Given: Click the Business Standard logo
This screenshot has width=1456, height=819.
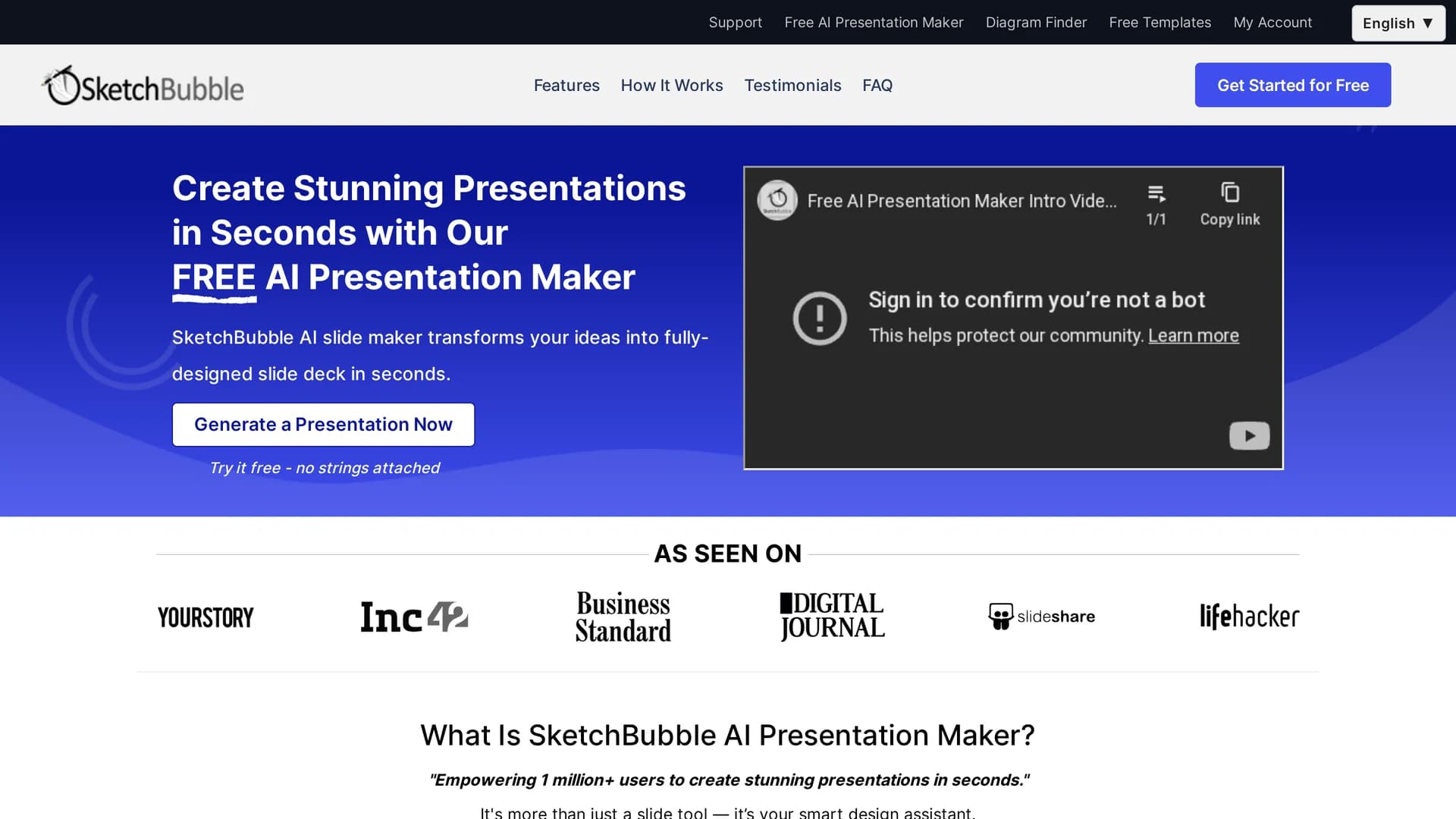Looking at the screenshot, I should point(623,617).
